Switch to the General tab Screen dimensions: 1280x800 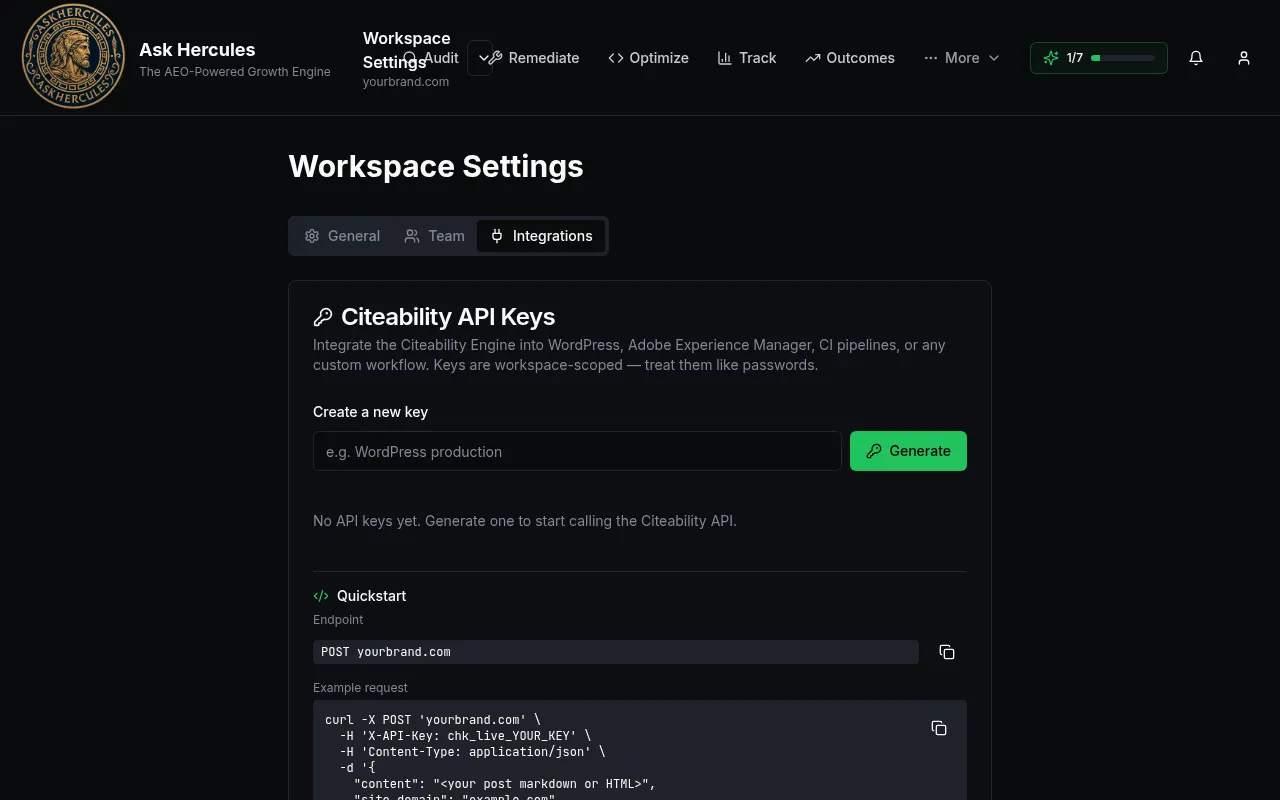[x=342, y=236]
